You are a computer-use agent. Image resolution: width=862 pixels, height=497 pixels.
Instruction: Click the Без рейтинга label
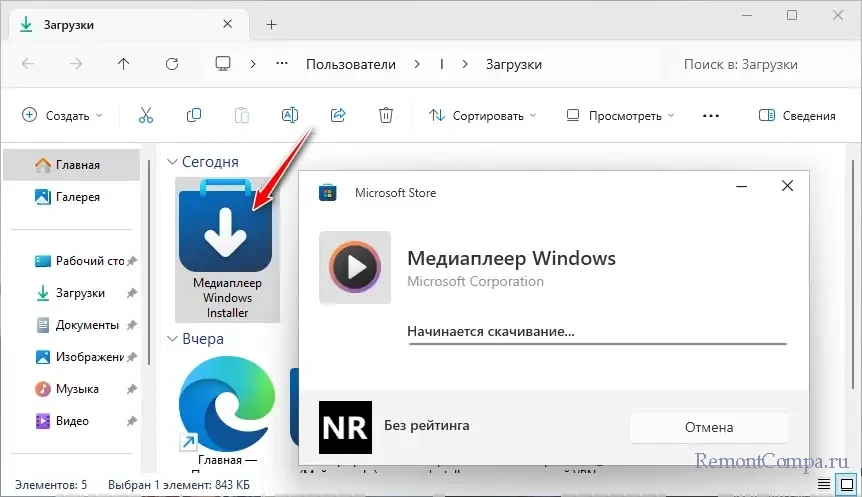[427, 426]
